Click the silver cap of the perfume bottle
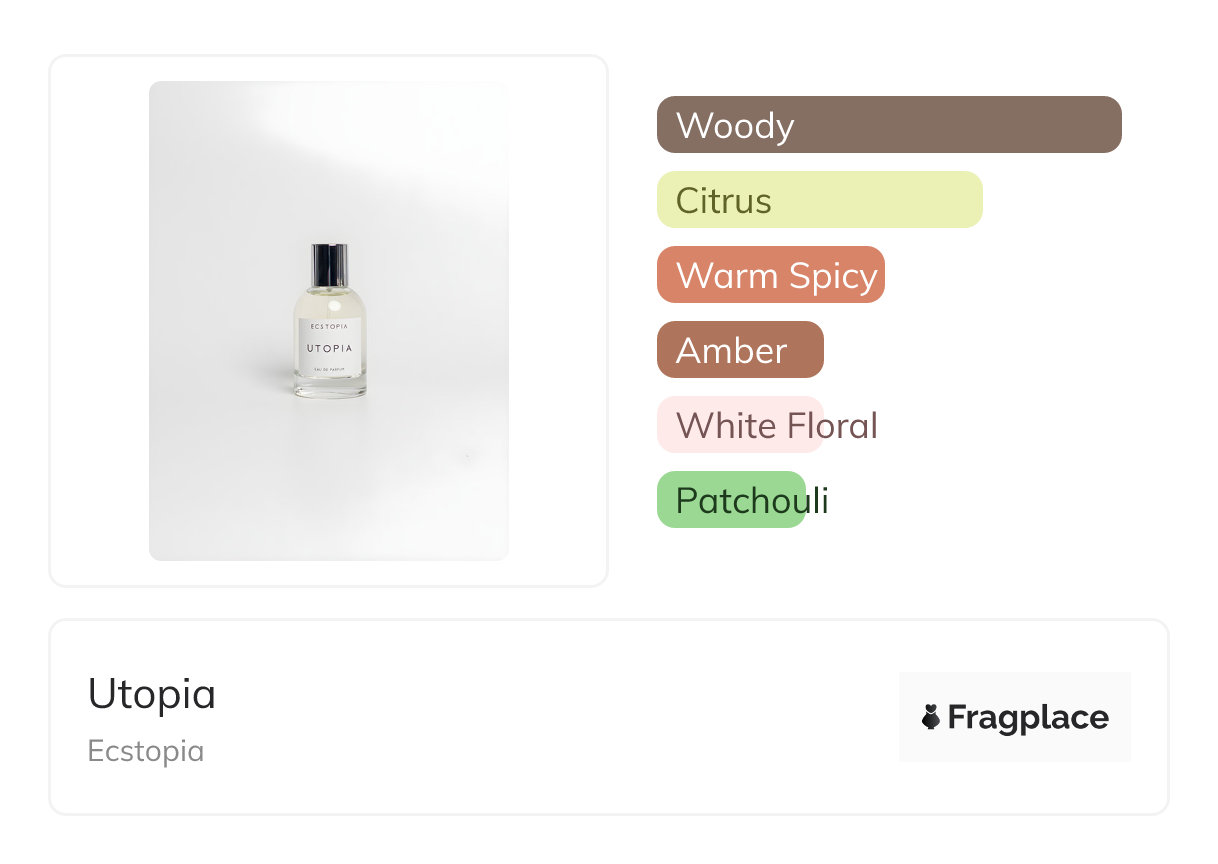 pyautogui.click(x=330, y=265)
